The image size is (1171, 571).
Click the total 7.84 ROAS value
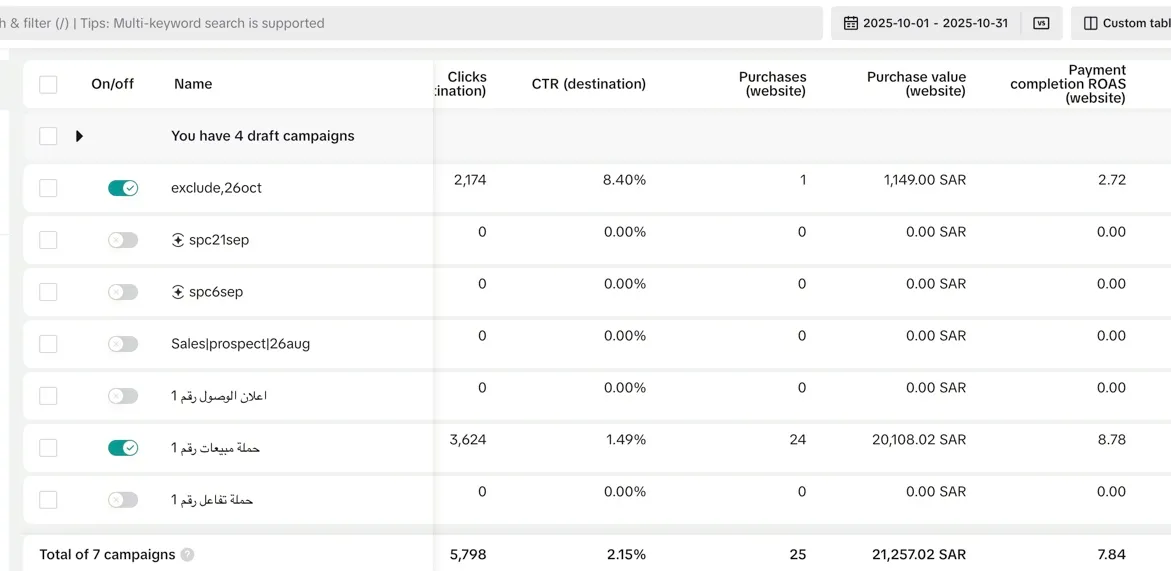1112,555
